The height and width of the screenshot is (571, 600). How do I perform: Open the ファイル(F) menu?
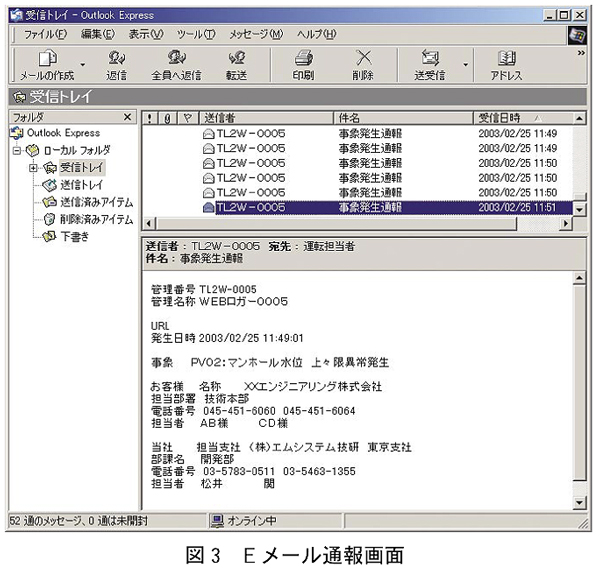click(45, 34)
